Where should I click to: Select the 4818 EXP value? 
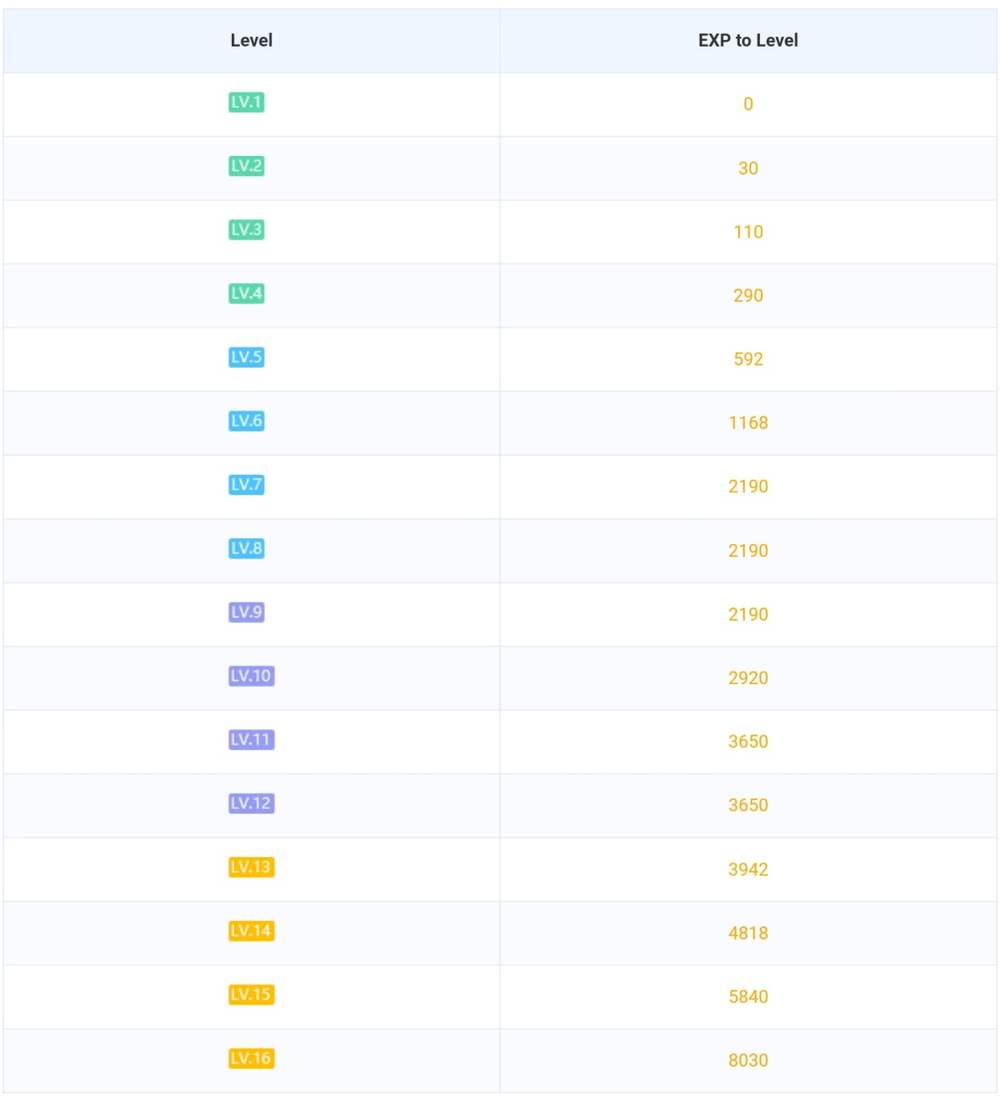748,933
